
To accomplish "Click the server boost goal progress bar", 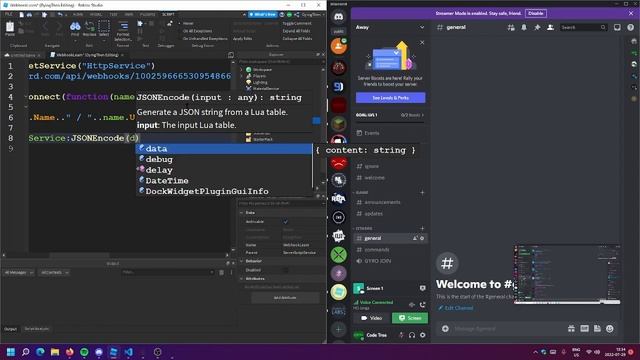I will [390, 121].
